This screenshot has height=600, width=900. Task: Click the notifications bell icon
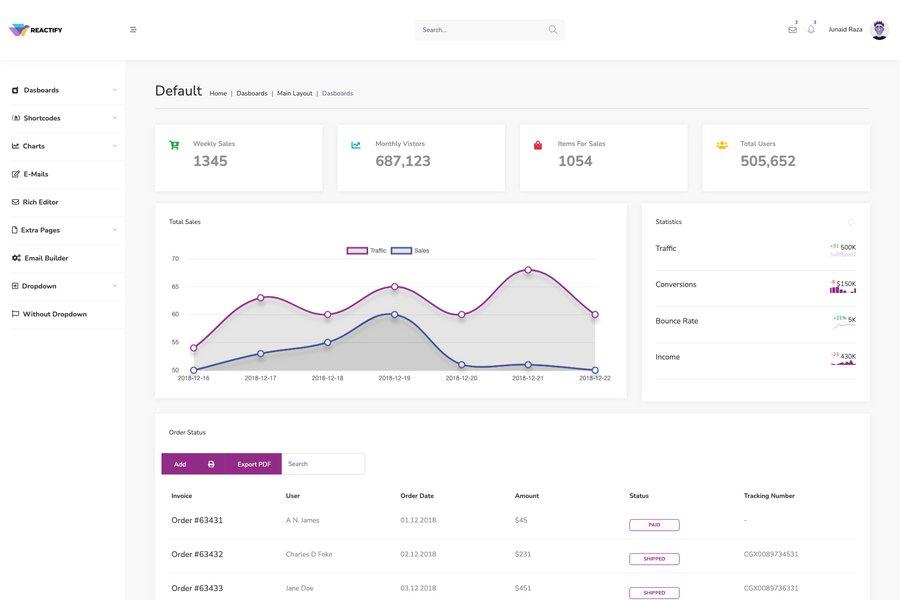click(x=810, y=27)
